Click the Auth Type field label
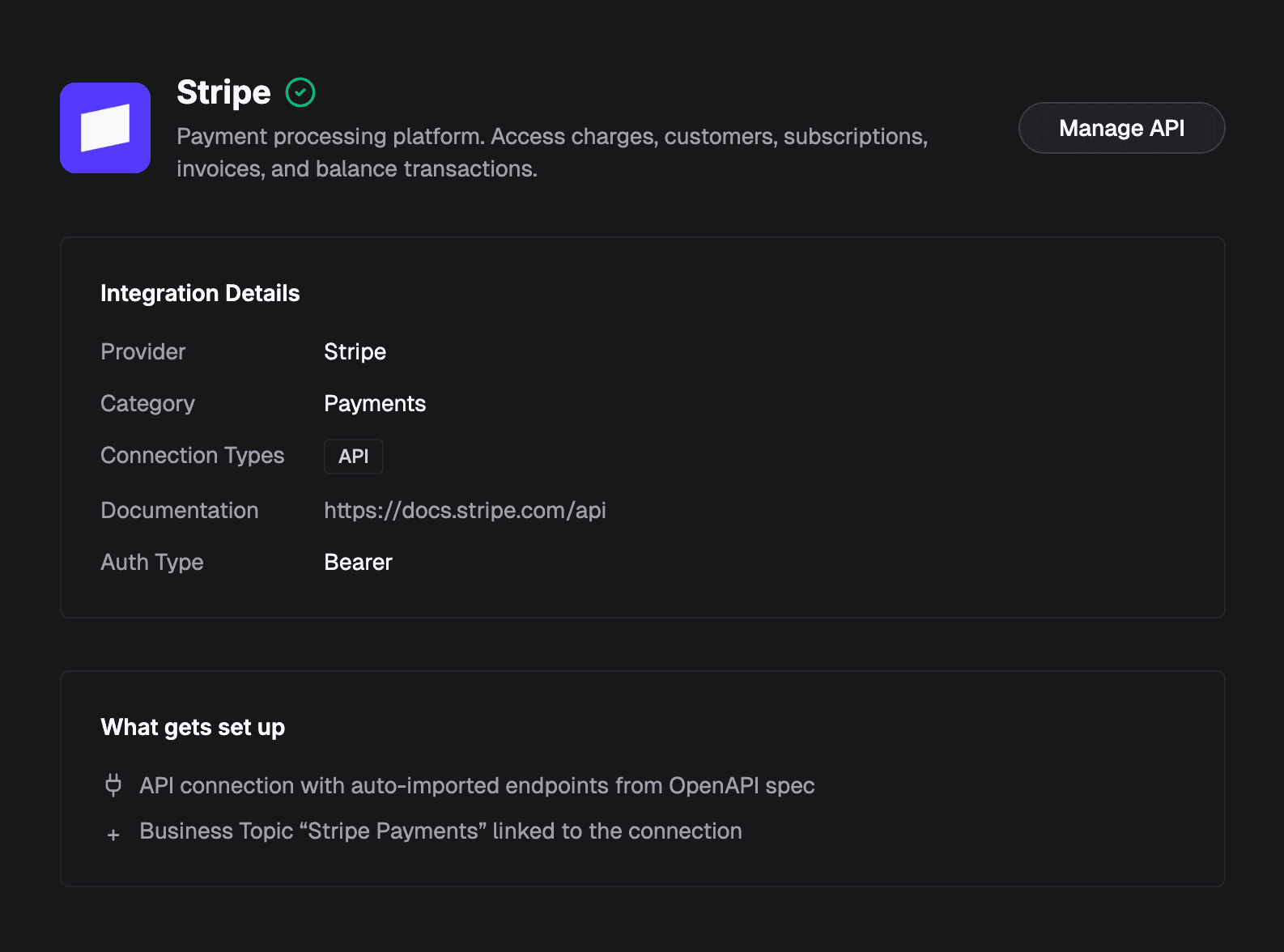This screenshot has height=952, width=1284. point(152,563)
